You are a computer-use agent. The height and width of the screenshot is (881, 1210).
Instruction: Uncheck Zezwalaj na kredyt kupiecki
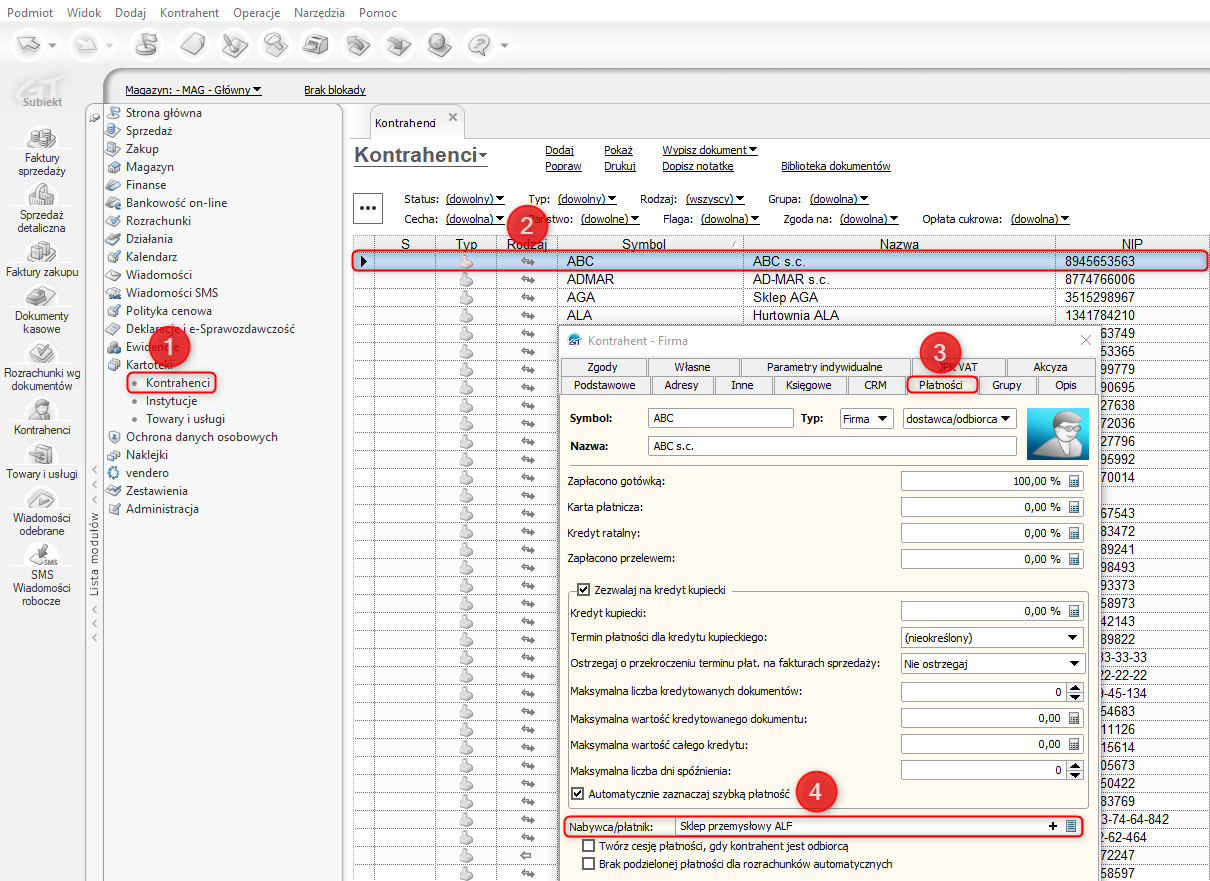pos(584,591)
